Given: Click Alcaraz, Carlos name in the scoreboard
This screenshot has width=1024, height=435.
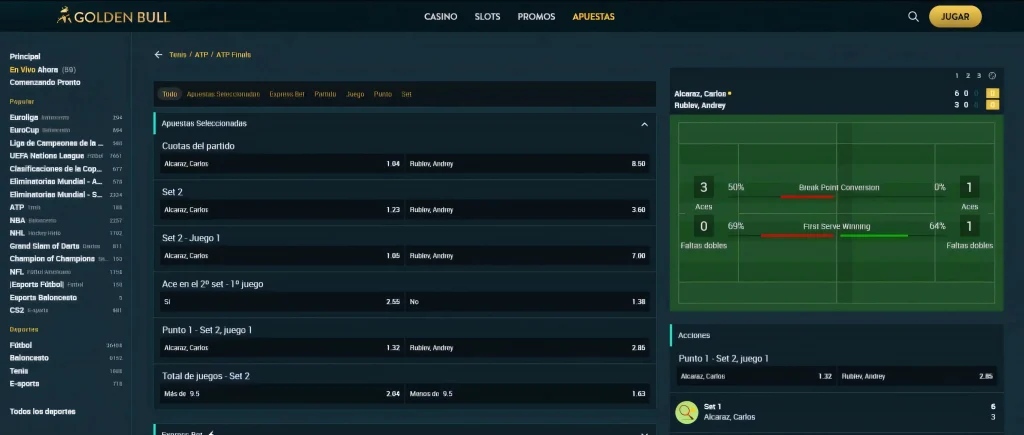Looking at the screenshot, I should (700, 93).
